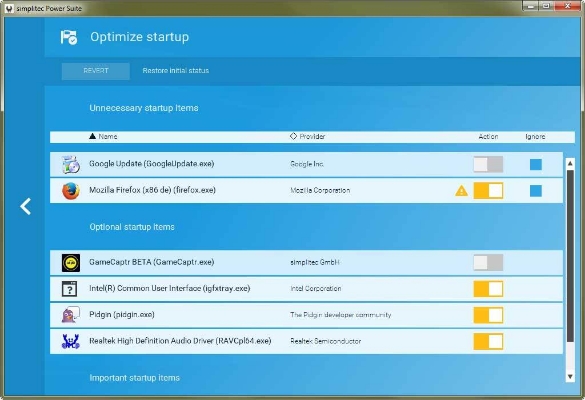Disable the Mozilla Firefox startup switch
Viewport: 585px width, 400px height.
click(488, 191)
